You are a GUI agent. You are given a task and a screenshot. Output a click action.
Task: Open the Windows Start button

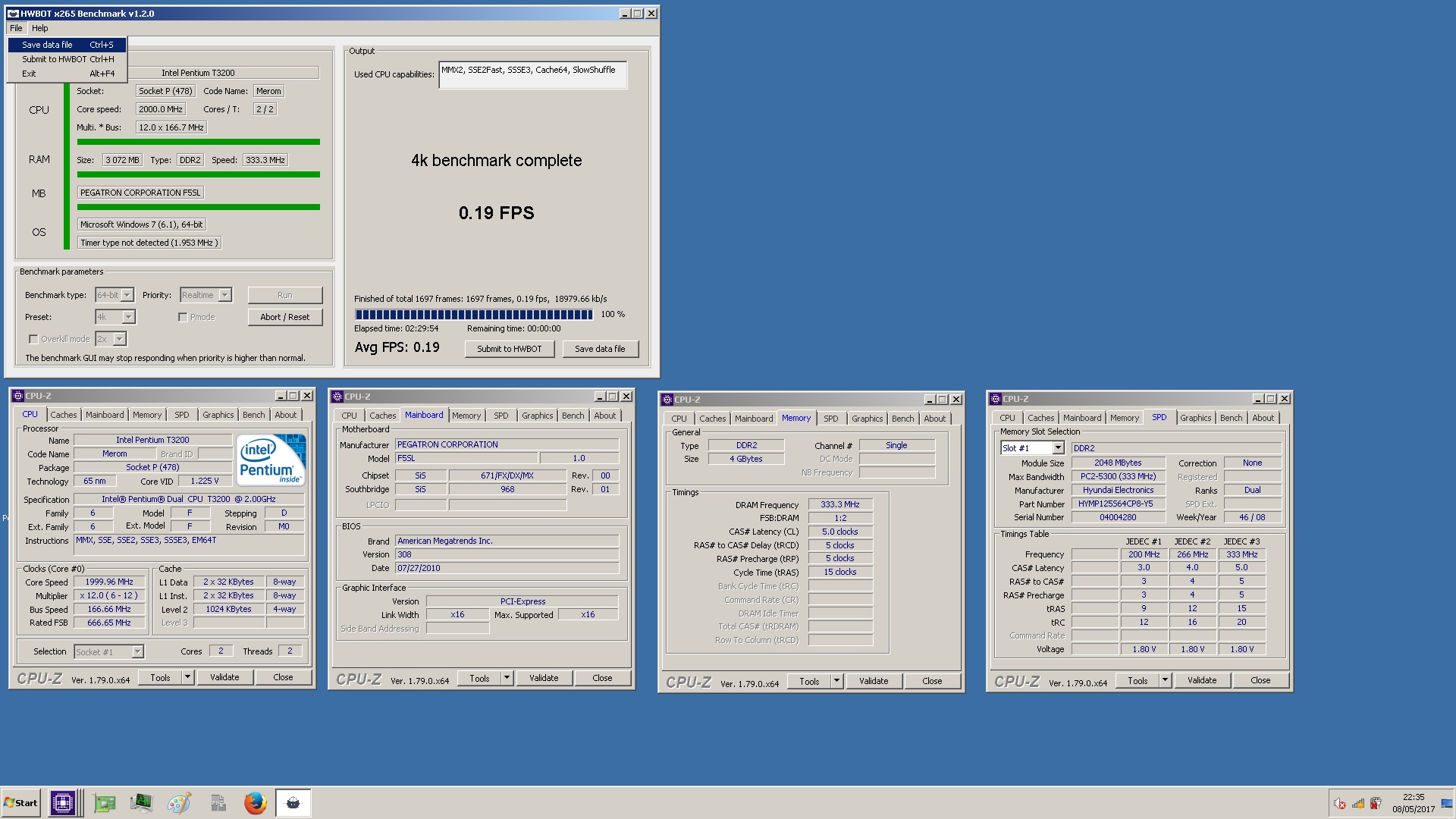(x=20, y=803)
